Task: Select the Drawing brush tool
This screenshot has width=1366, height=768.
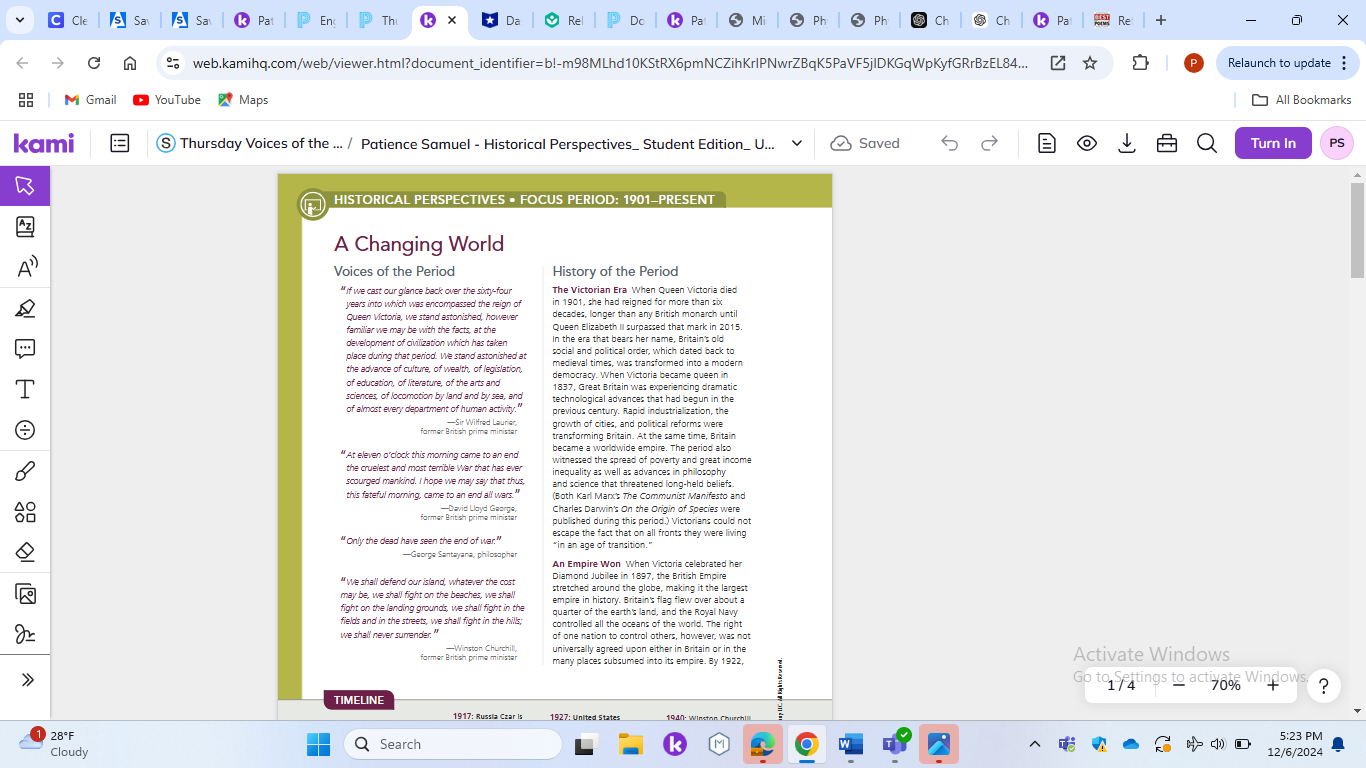Action: [25, 471]
